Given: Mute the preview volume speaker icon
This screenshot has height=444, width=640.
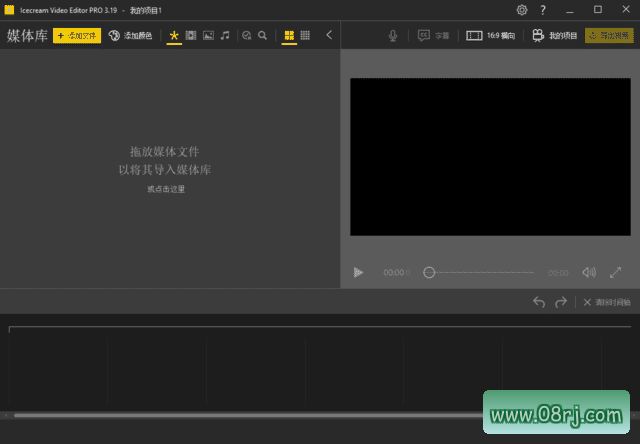Looking at the screenshot, I should pos(589,272).
